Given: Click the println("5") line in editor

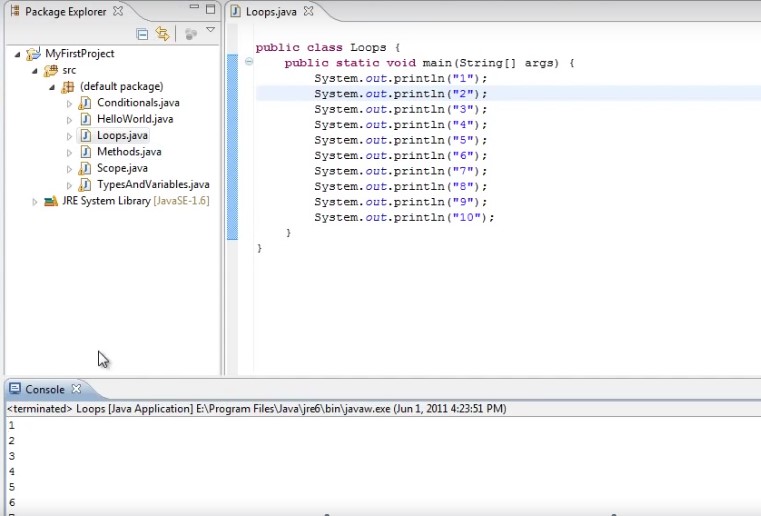Looking at the screenshot, I should point(400,140).
